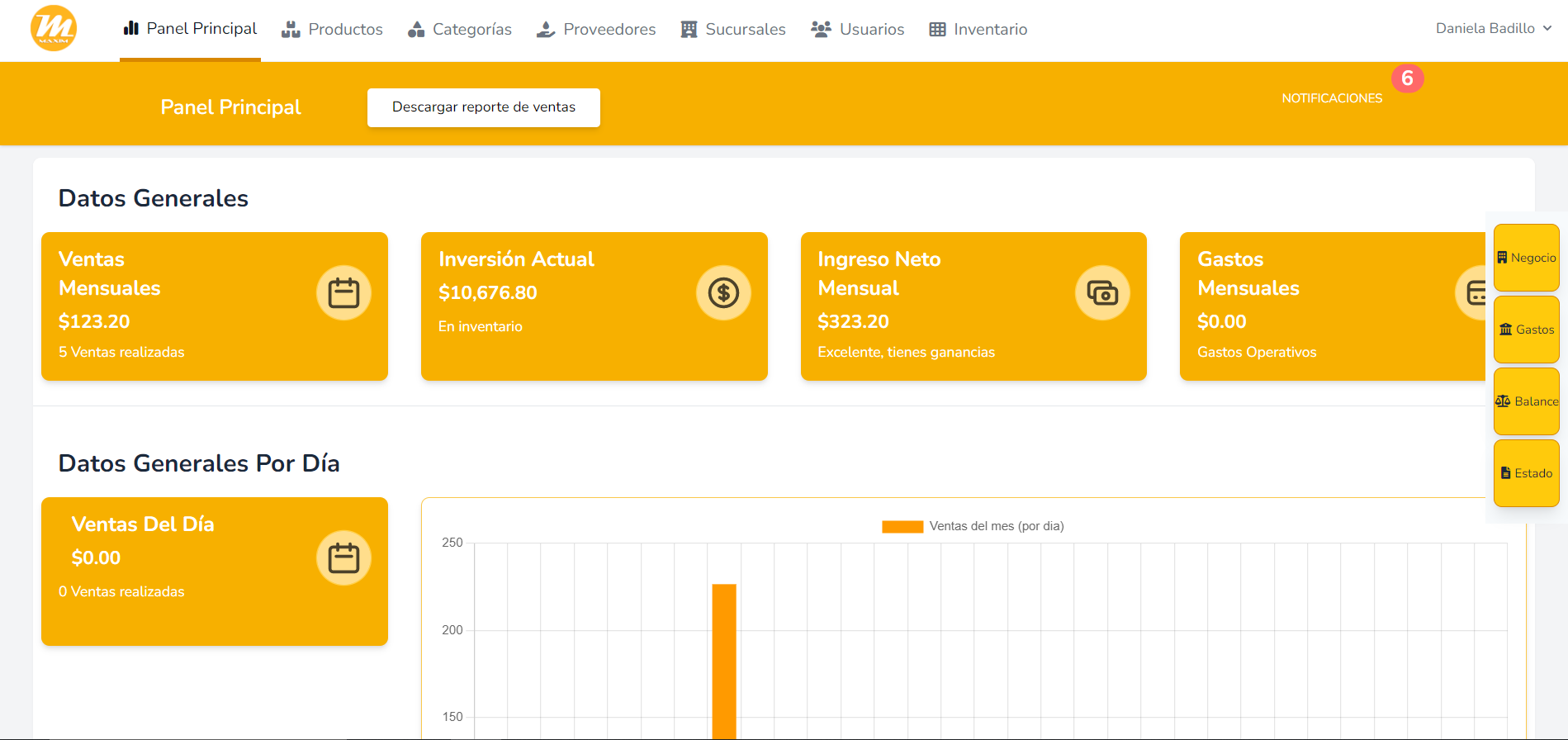Click the $0.00 Gastos Mensuales amount
Viewport: 1568px width, 740px height.
coord(1222,321)
